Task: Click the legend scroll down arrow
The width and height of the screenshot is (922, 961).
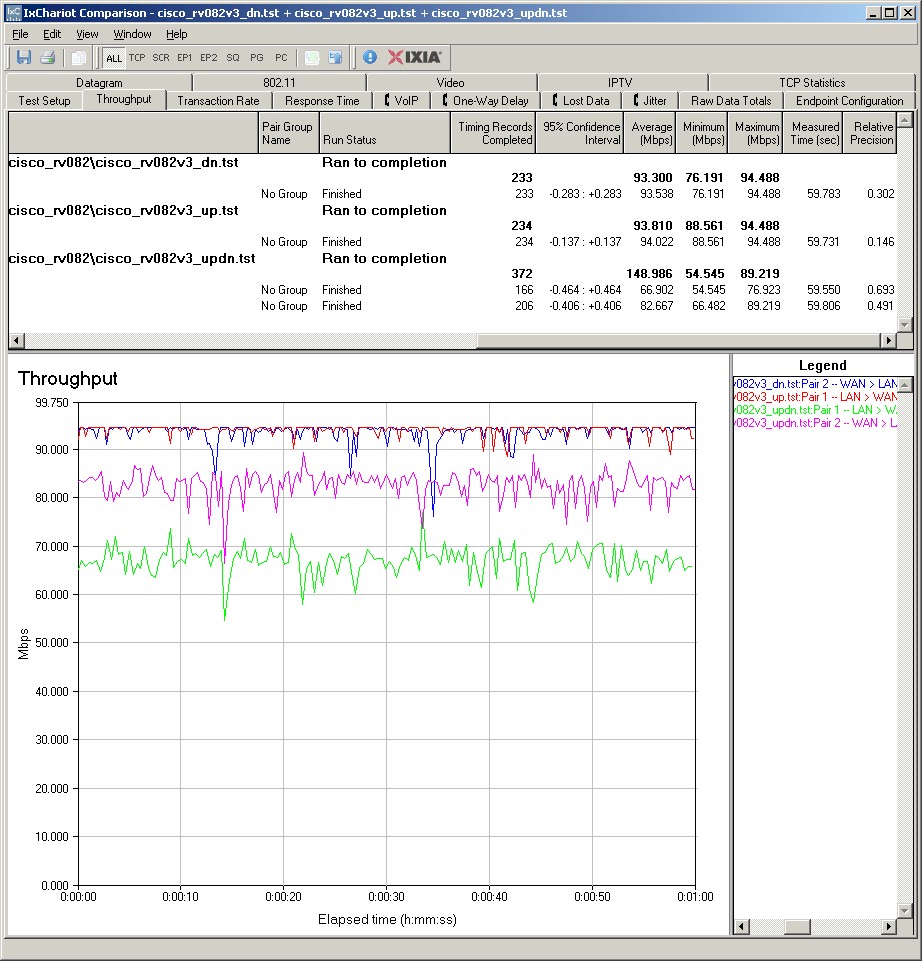Action: click(x=905, y=911)
